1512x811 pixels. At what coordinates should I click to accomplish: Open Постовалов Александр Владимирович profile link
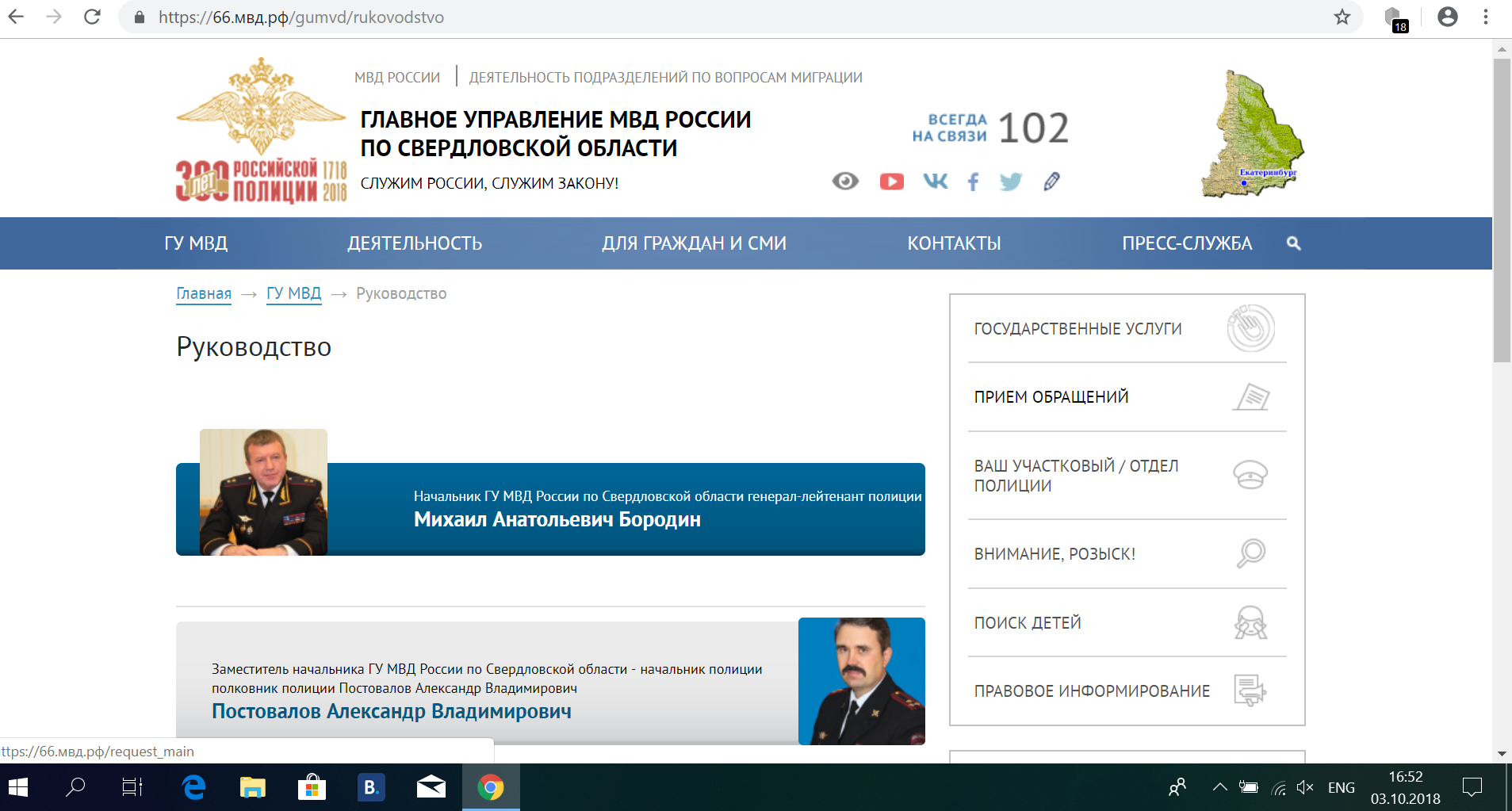[391, 711]
